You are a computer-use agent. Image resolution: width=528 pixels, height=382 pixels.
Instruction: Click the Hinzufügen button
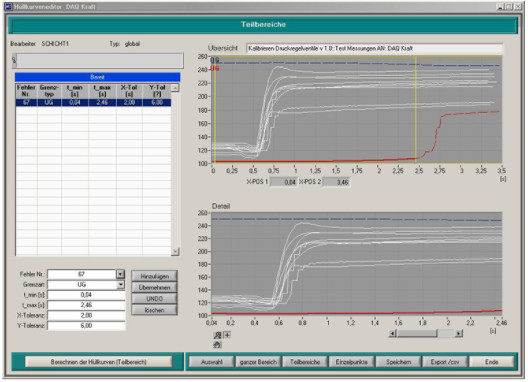coord(154,276)
